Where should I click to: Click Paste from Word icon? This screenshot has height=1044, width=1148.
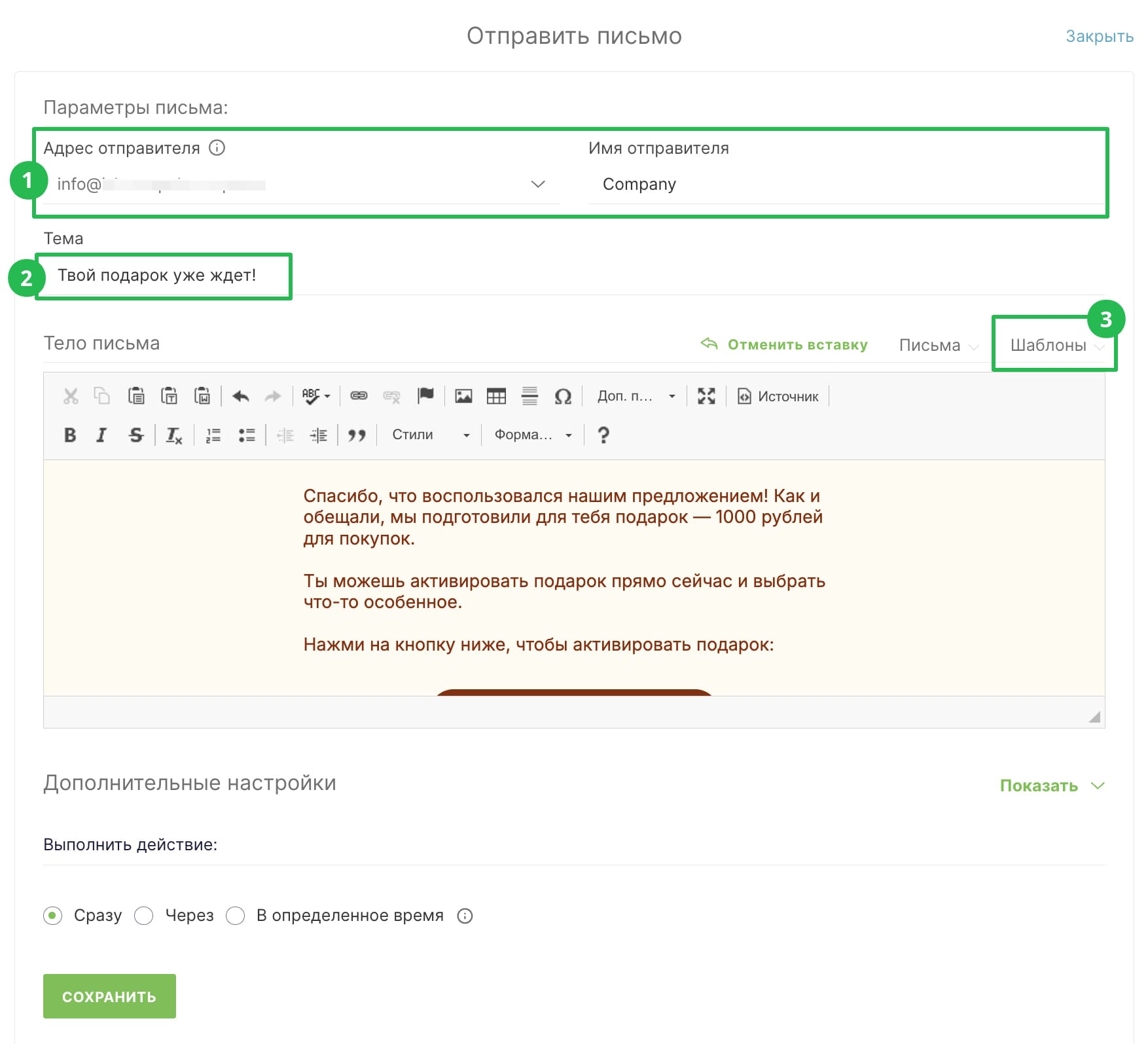(x=202, y=396)
